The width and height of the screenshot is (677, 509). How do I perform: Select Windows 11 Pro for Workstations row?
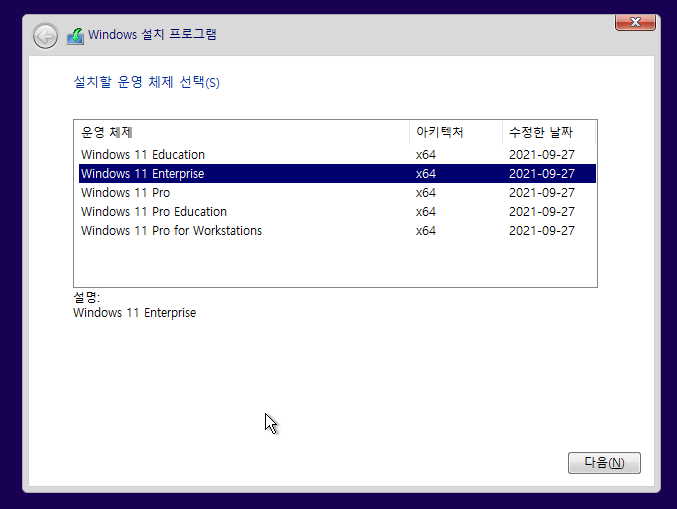coord(337,231)
